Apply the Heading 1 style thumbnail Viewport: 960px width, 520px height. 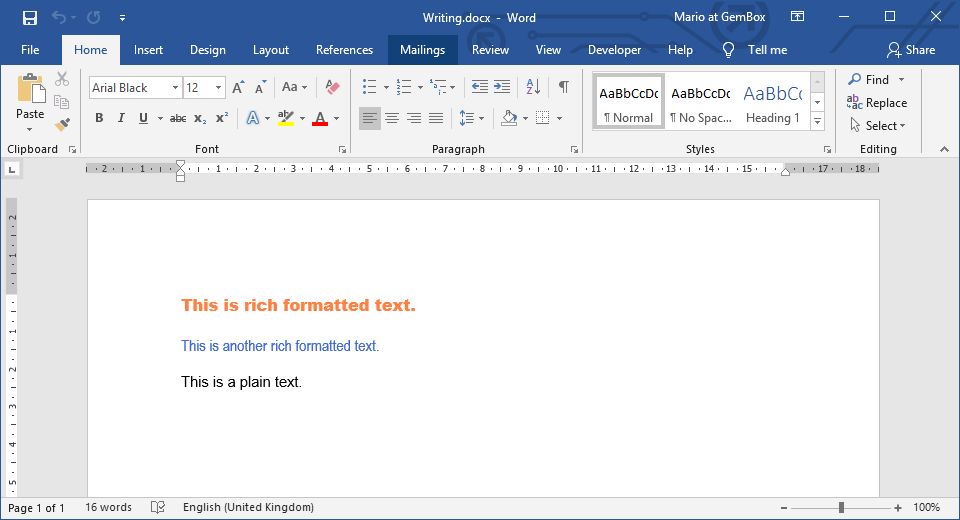(772, 102)
